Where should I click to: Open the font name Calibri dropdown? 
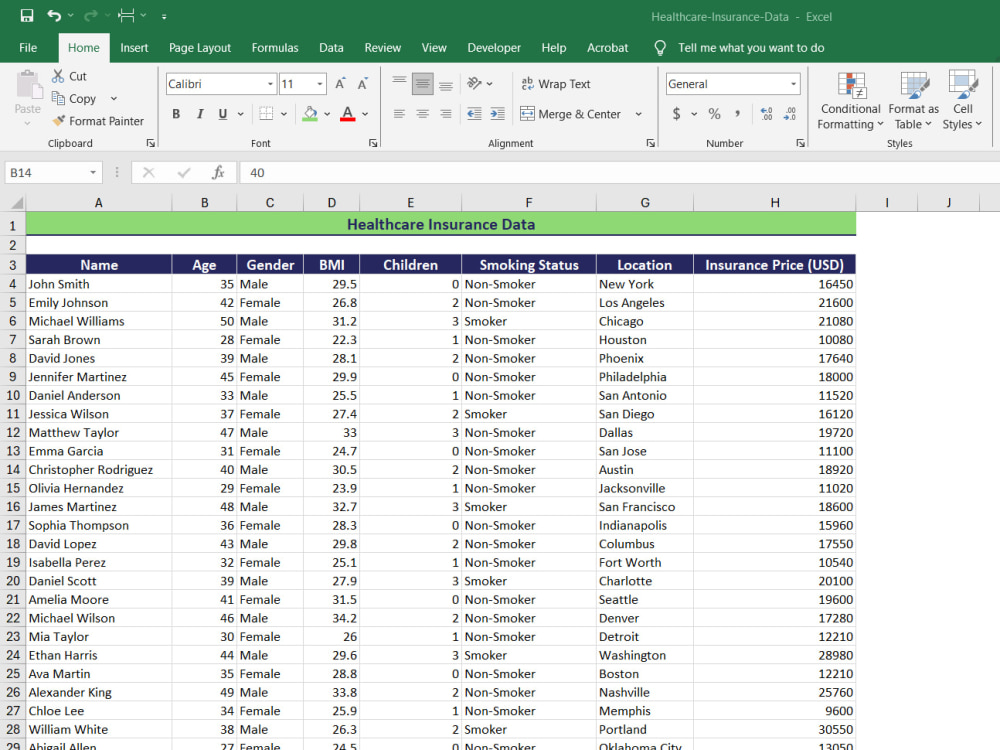(270, 84)
